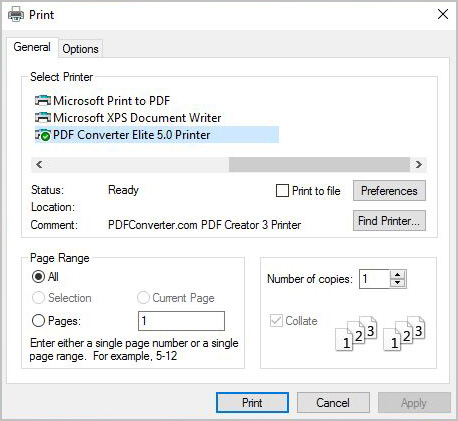
Task: Select the All page range option
Action: 38,277
